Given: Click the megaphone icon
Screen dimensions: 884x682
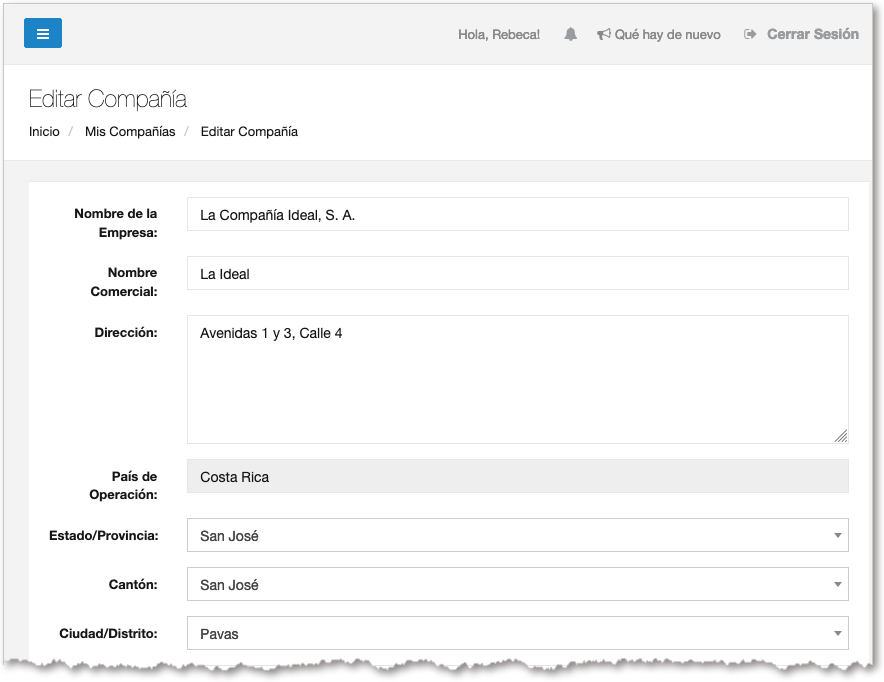Looking at the screenshot, I should coord(604,34).
